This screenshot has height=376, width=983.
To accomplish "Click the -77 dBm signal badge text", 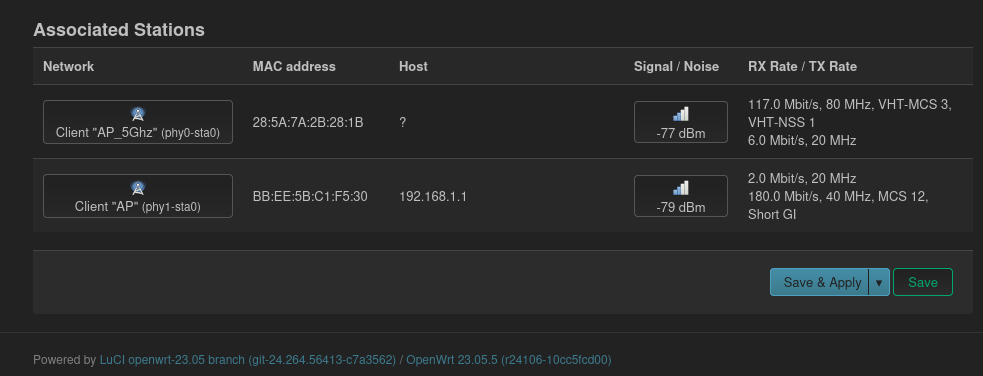I will [681, 133].
